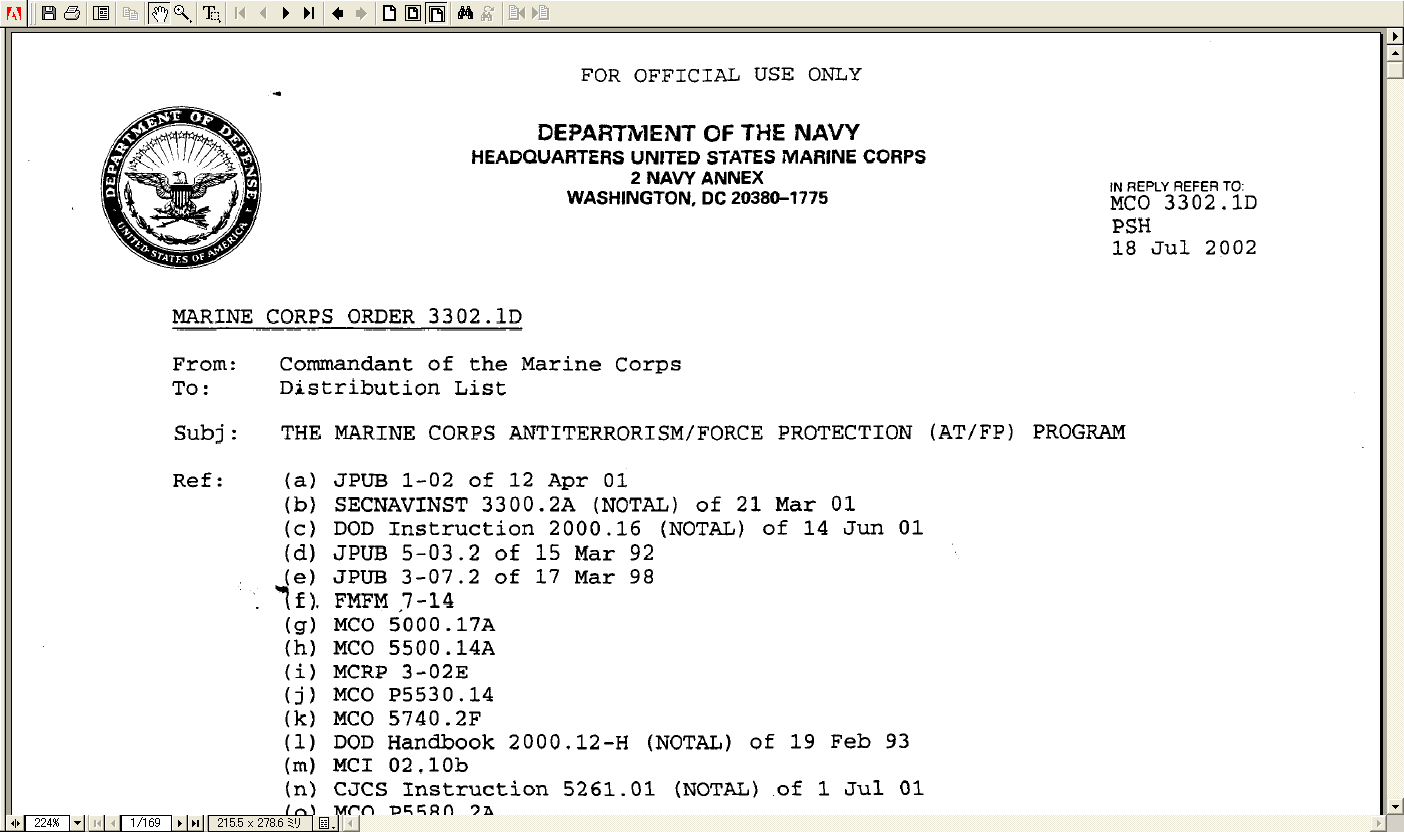Click the Department of Defense seal image
The width and height of the screenshot is (1404, 832).
coord(181,190)
